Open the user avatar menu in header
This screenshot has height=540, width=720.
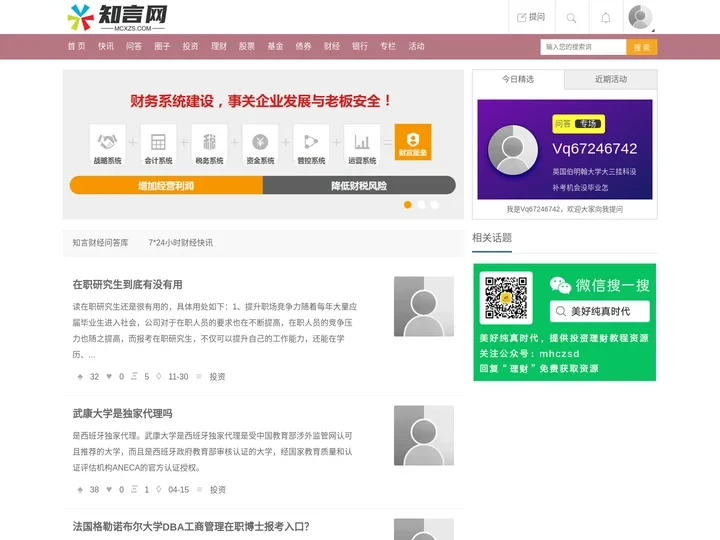coord(640,17)
